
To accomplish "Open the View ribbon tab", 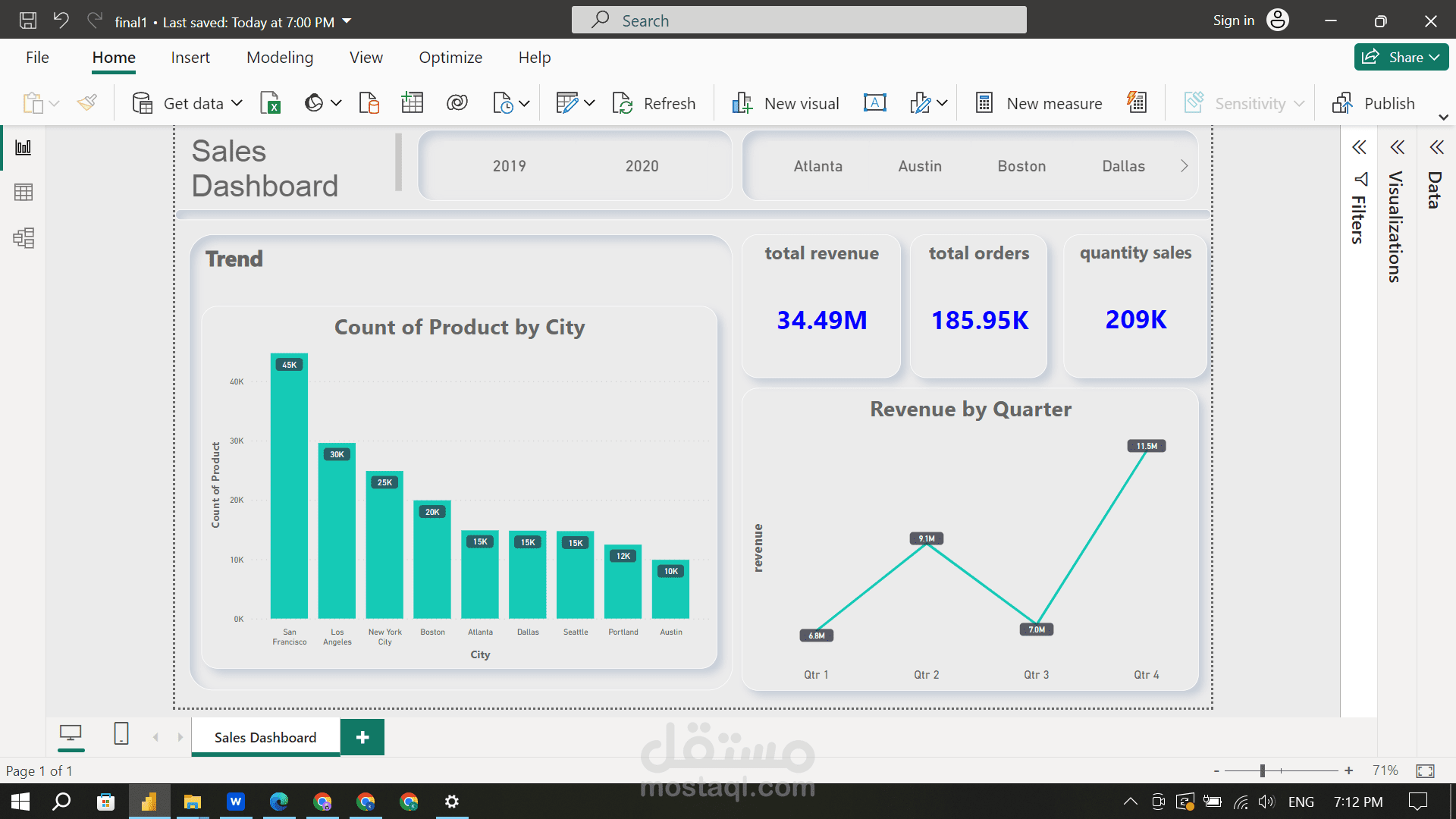I will click(366, 58).
